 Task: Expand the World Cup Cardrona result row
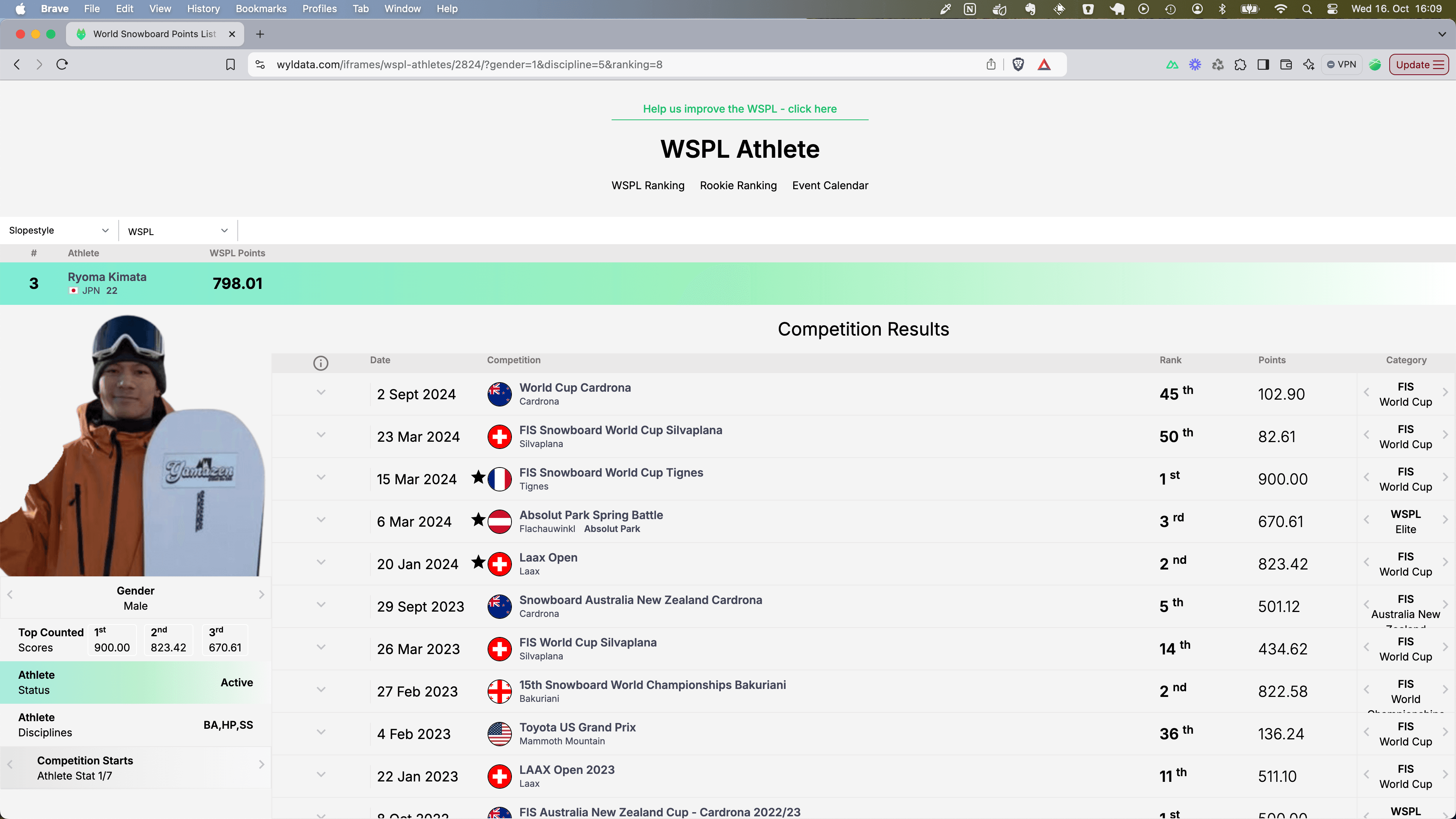click(x=321, y=392)
